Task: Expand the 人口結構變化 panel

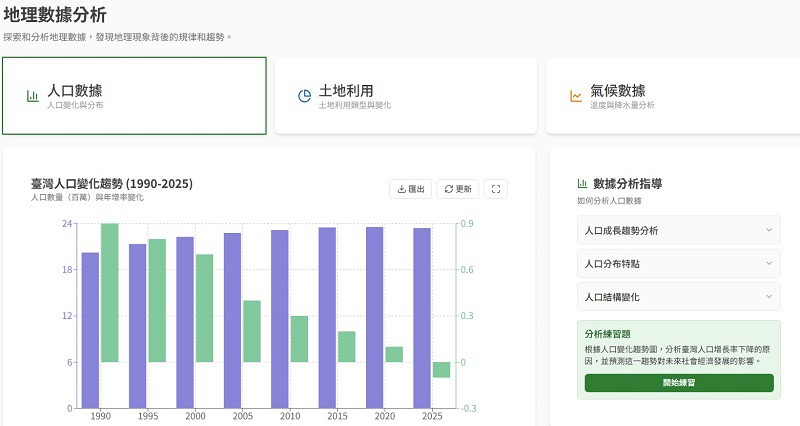Action: point(679,297)
